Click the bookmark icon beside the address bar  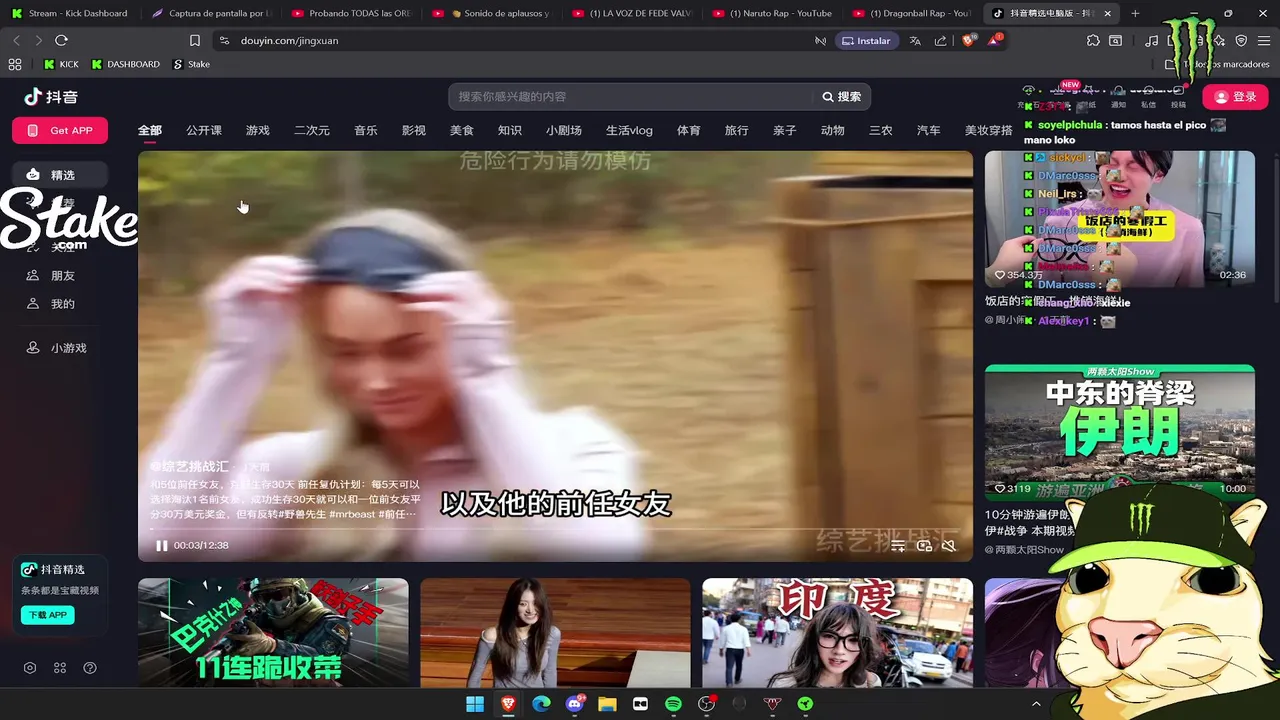[x=195, y=40]
